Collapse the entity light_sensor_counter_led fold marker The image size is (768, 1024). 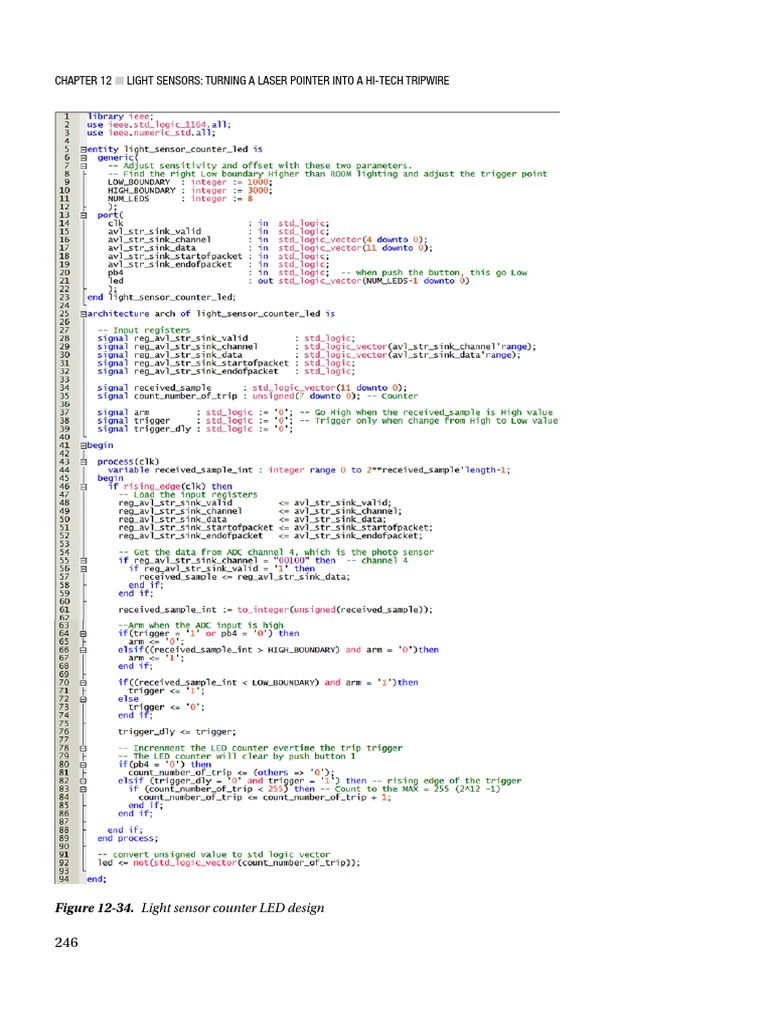pos(83,149)
